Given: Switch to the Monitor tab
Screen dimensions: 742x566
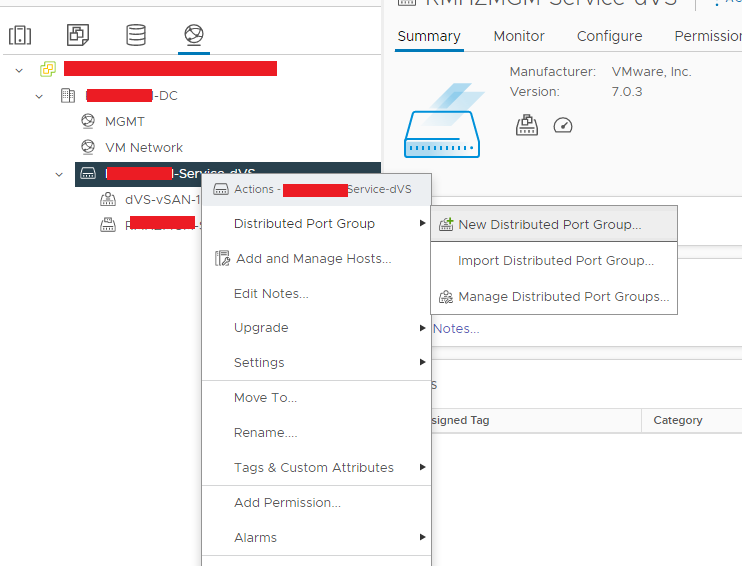Looking at the screenshot, I should pyautogui.click(x=519, y=36).
